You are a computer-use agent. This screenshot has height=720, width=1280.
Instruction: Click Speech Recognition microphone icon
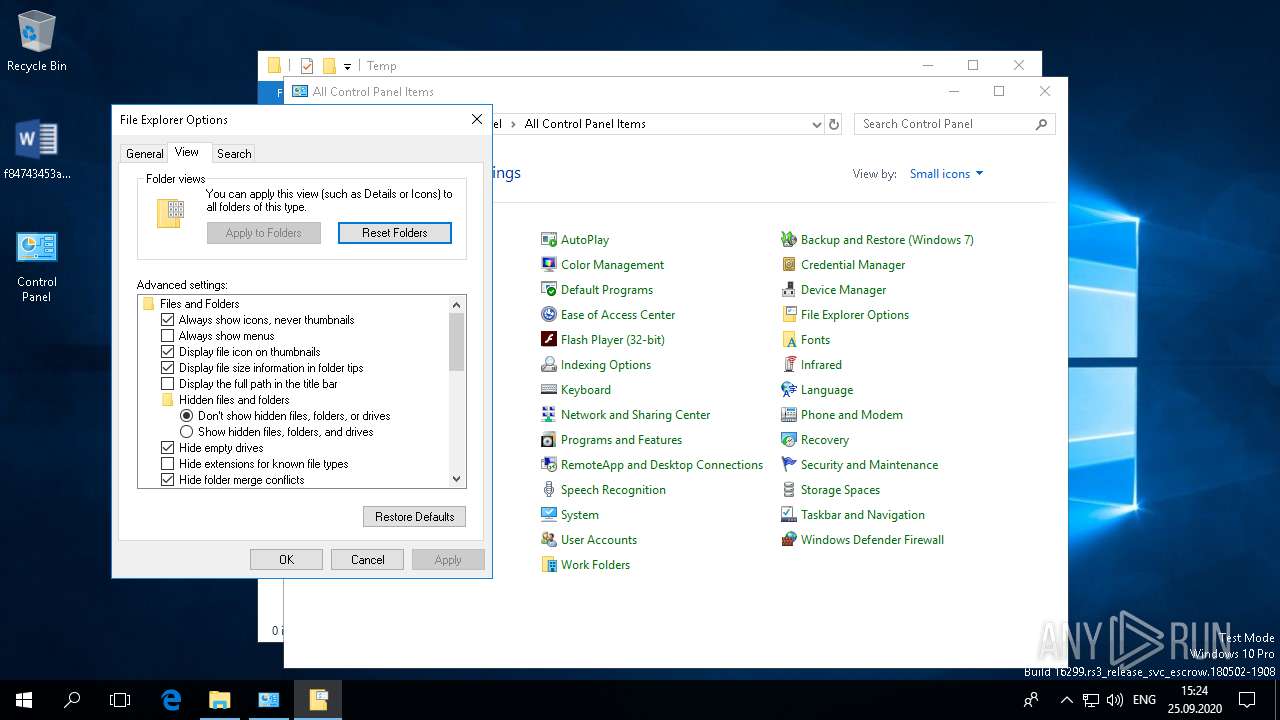(549, 490)
